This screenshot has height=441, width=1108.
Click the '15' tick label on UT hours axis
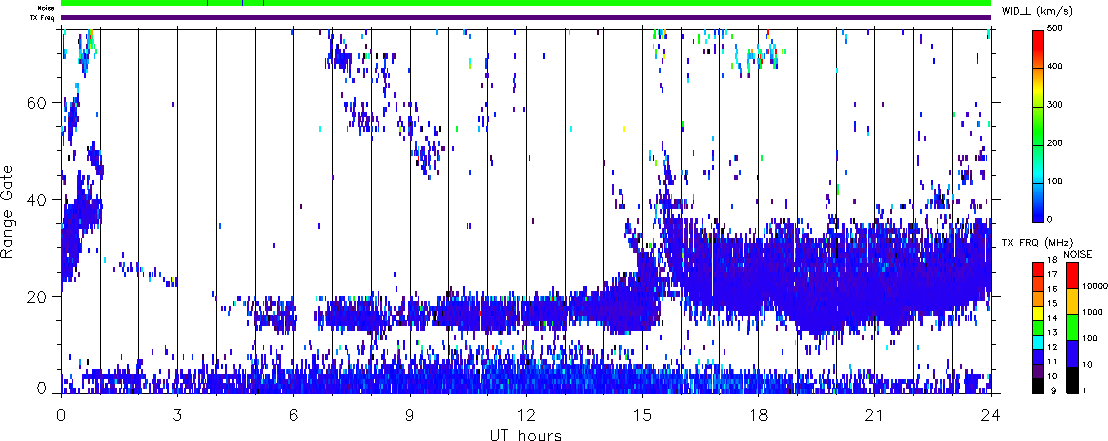pyautogui.click(x=642, y=416)
